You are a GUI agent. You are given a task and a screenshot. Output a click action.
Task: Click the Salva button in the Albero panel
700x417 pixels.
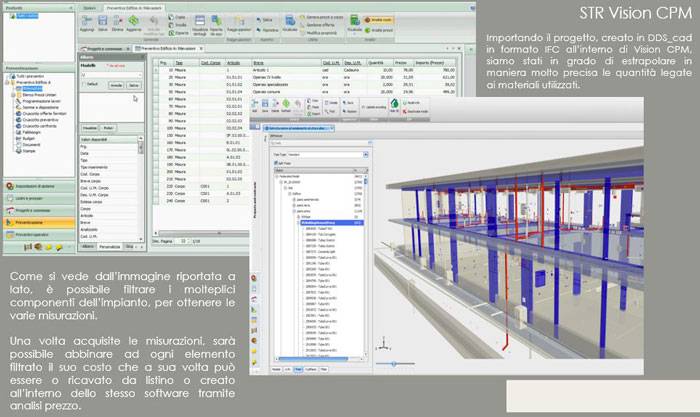[x=133, y=85]
